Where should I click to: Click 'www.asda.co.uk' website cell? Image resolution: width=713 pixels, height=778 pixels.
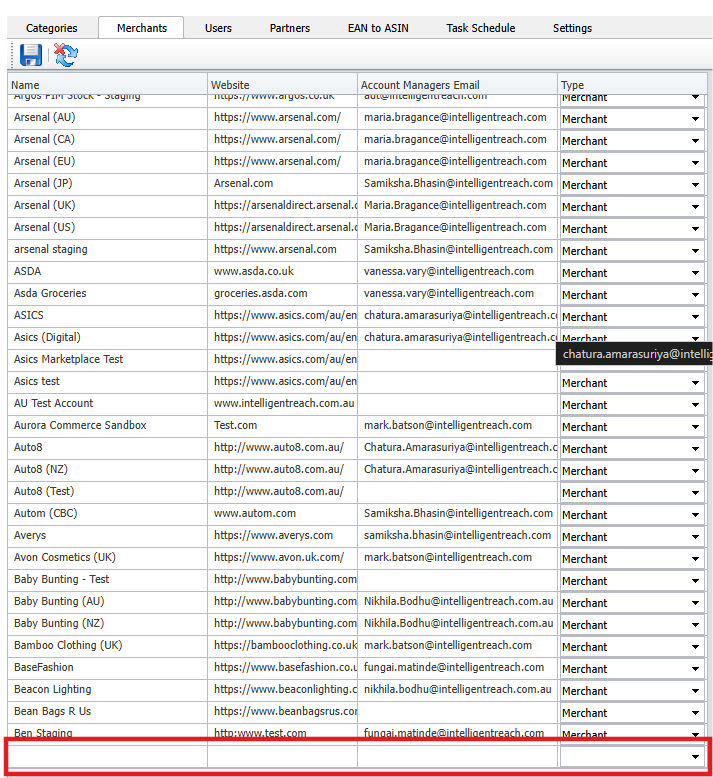pos(282,271)
